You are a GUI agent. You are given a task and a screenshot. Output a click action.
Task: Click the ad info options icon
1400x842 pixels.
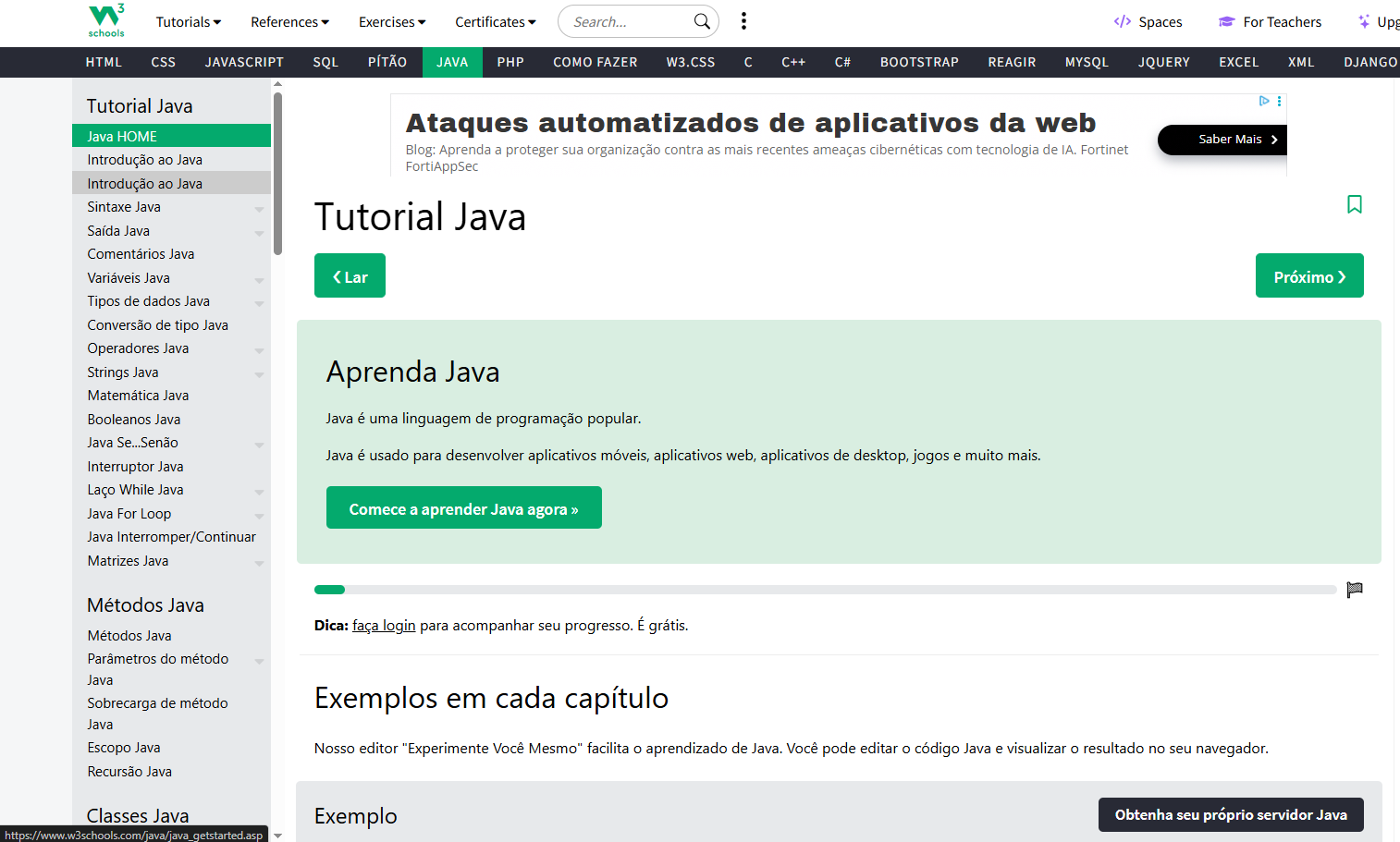(x=1279, y=101)
